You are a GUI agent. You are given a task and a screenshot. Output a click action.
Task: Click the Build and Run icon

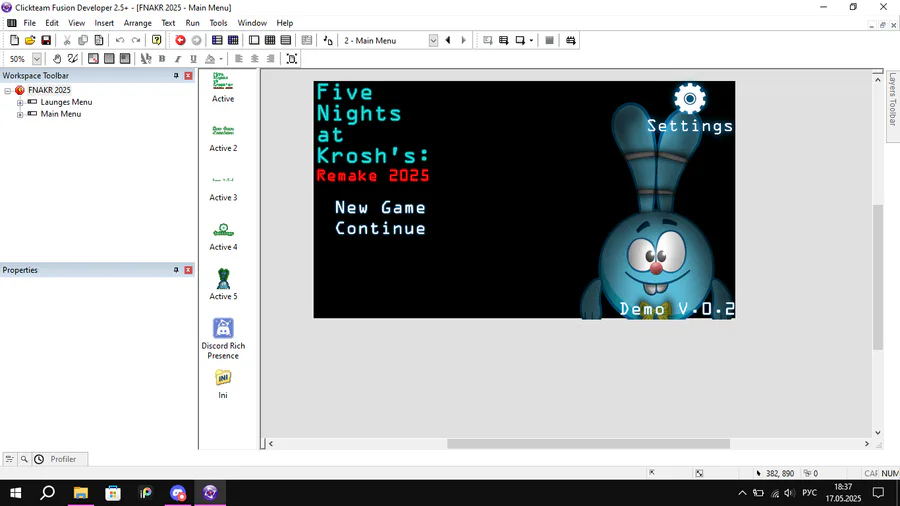point(571,40)
